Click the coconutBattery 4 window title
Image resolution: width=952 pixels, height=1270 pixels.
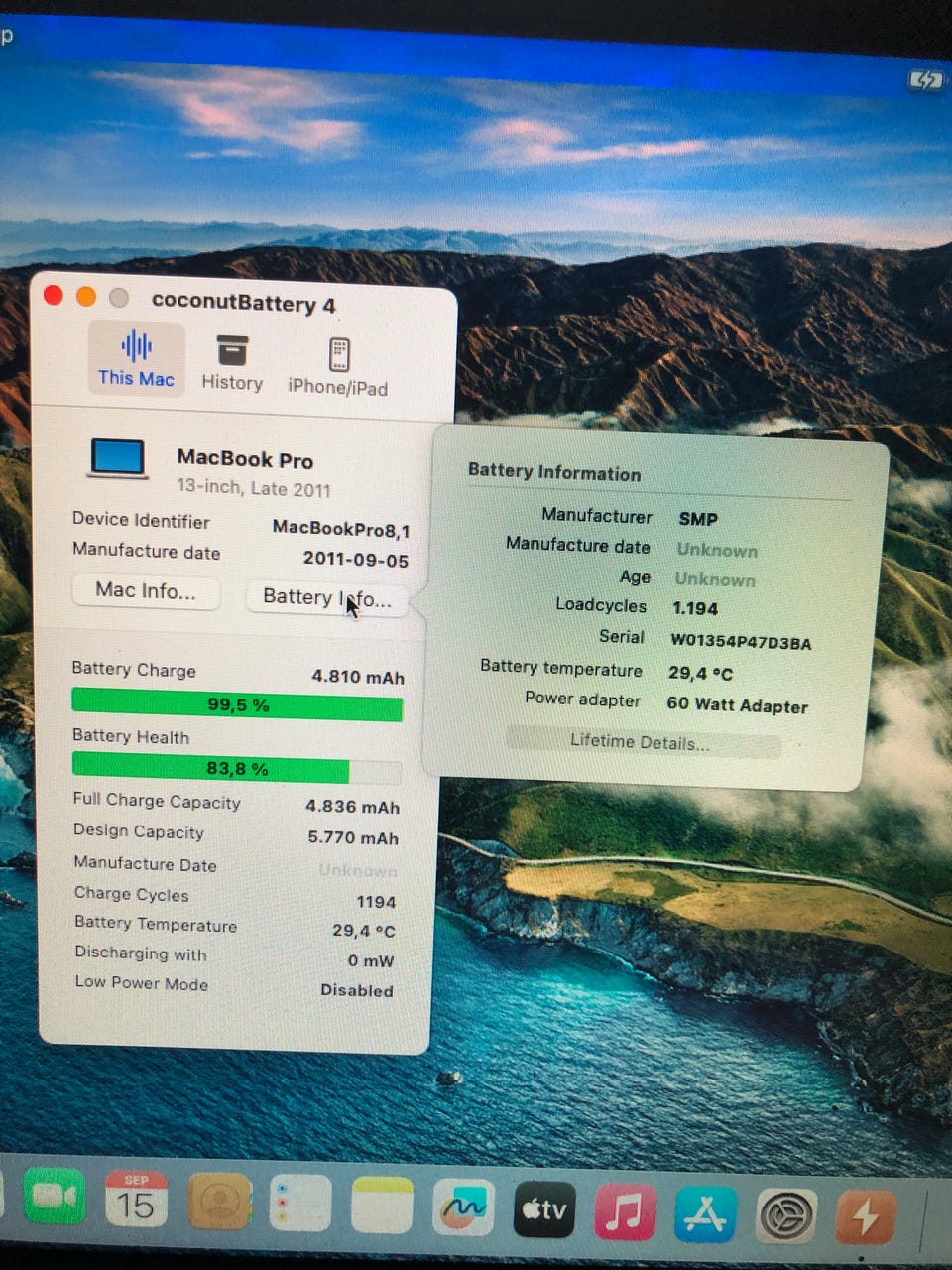(x=244, y=303)
